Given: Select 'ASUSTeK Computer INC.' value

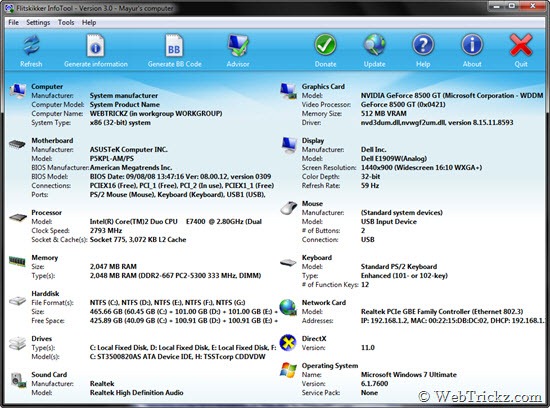Looking at the screenshot, I should (128, 149).
